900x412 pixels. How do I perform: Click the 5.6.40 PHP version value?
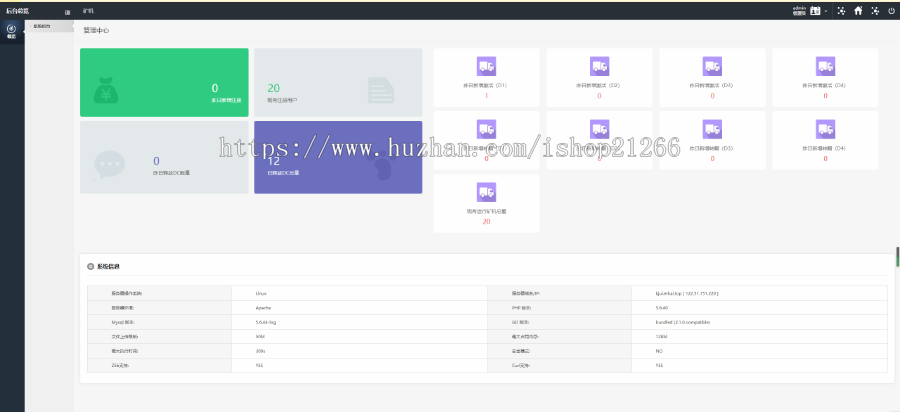[x=662, y=308]
